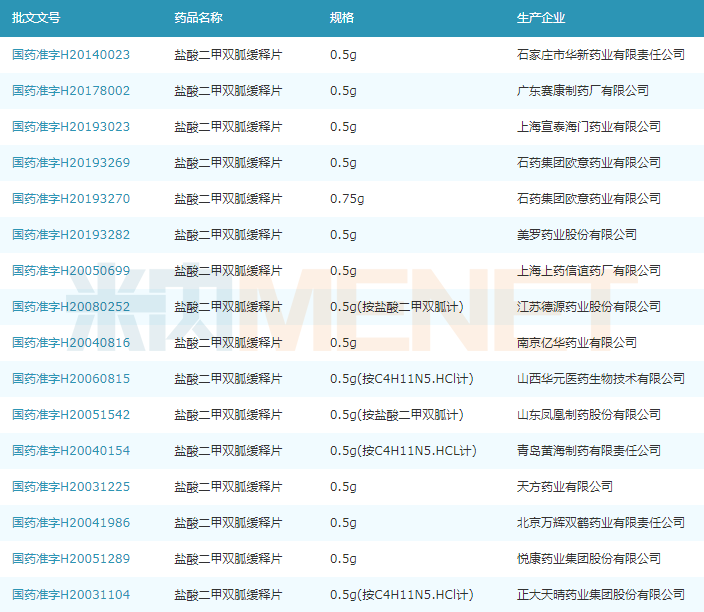Select manufacturer 江苏德源药业股份有限公司
Viewport: 704px width, 612px height.
[x=589, y=307]
